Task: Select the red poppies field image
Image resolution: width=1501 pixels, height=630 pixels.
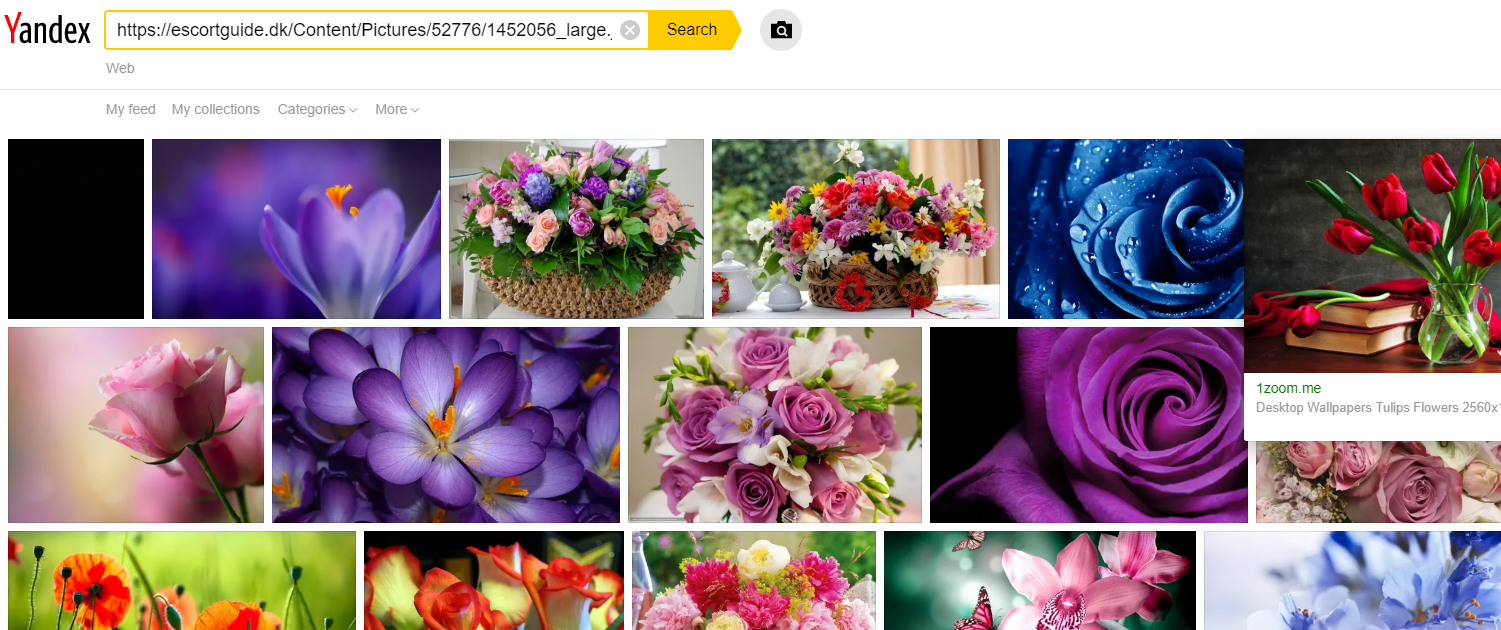Action: click(x=181, y=580)
